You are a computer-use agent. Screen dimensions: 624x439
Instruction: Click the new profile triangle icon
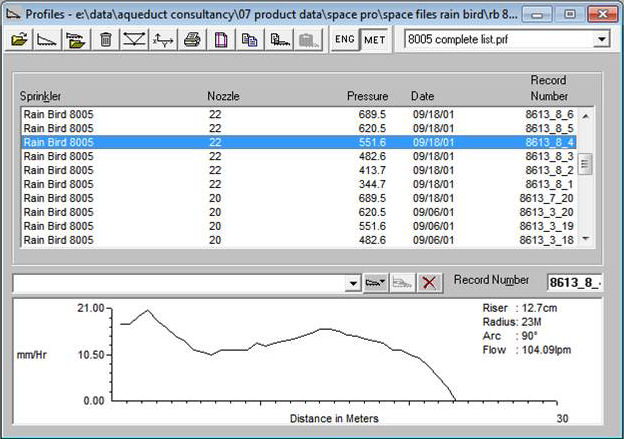[x=47, y=39]
